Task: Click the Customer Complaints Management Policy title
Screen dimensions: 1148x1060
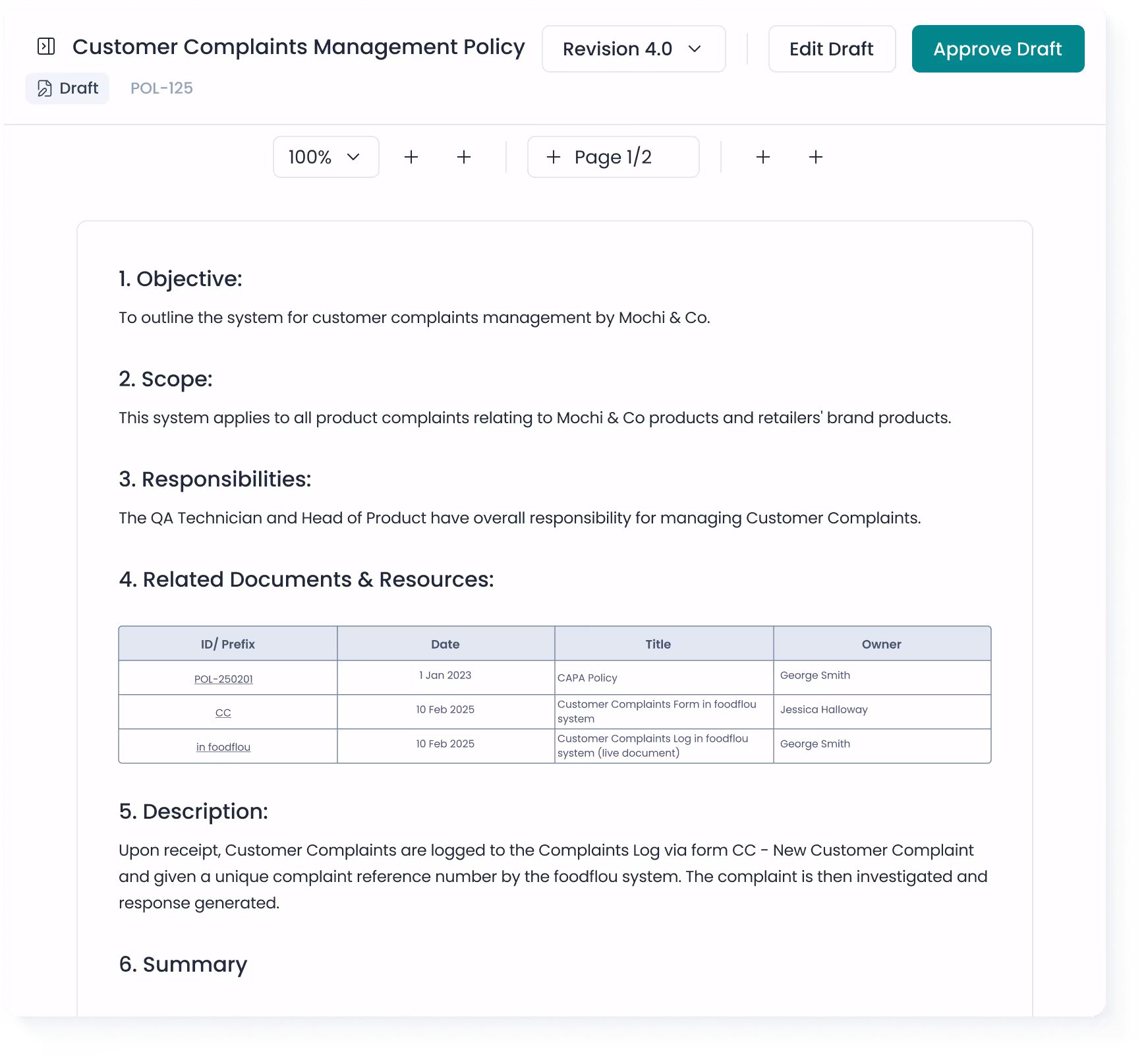Action: pyautogui.click(x=299, y=47)
